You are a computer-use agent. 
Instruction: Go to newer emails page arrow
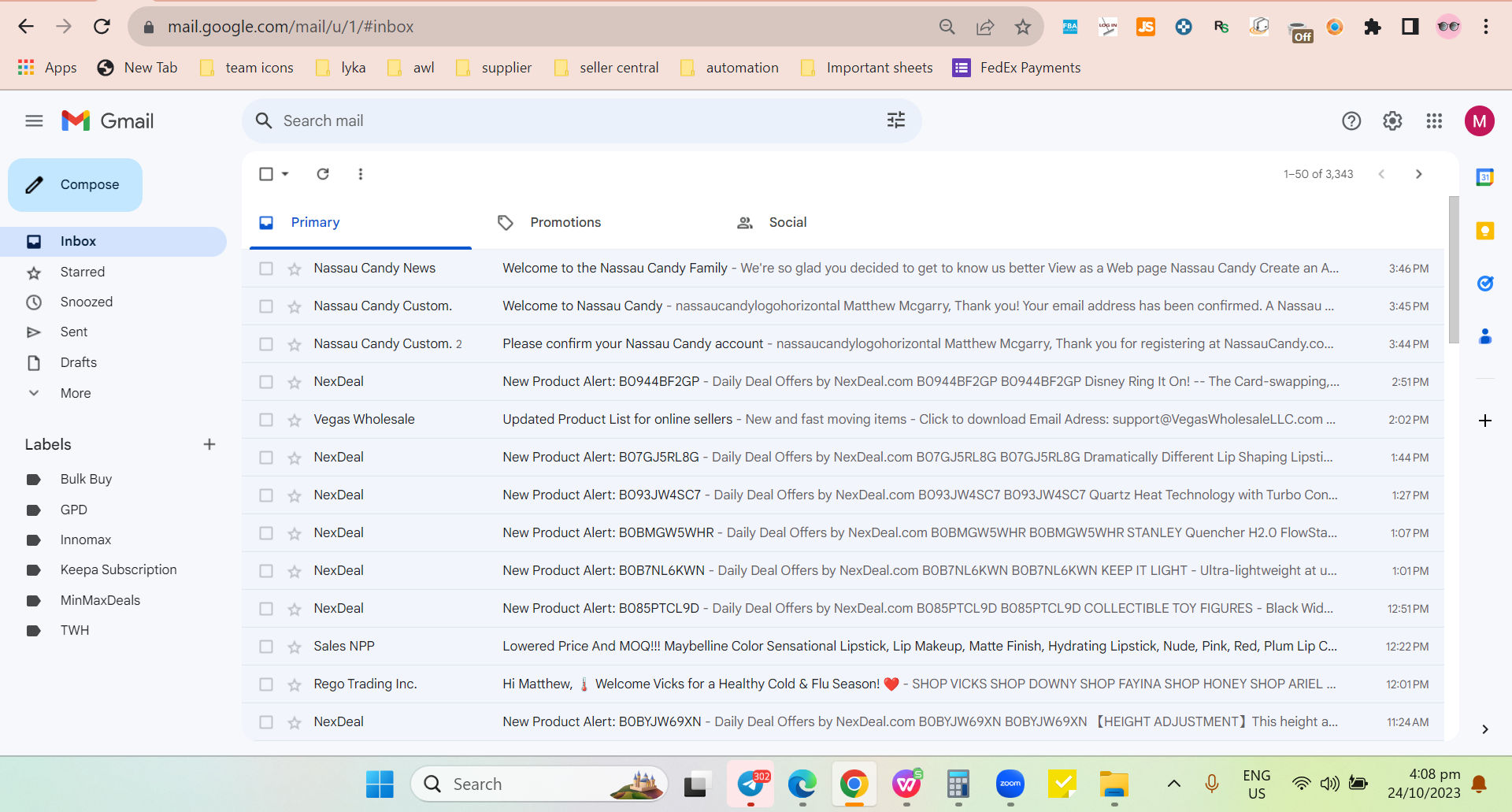pos(1381,174)
